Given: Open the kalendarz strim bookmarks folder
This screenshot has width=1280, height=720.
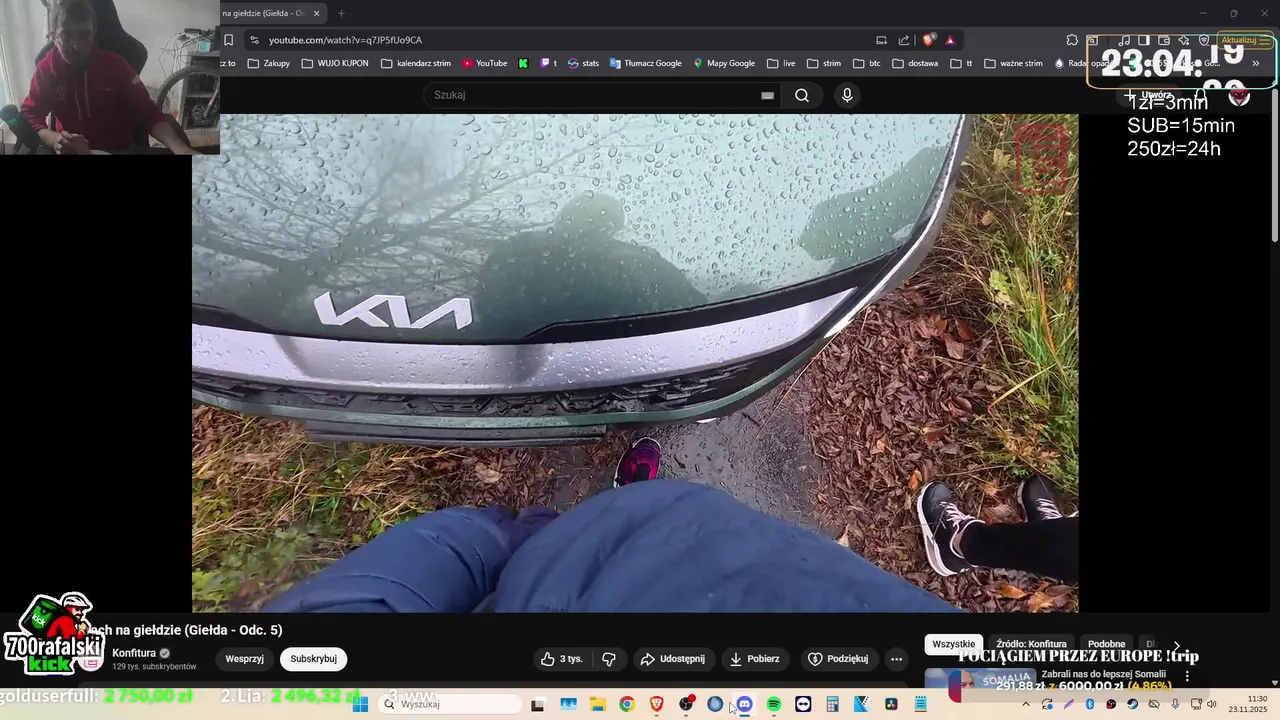Looking at the screenshot, I should pos(416,63).
